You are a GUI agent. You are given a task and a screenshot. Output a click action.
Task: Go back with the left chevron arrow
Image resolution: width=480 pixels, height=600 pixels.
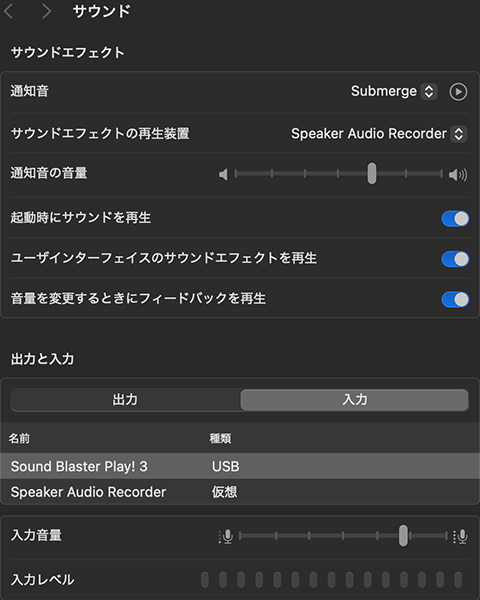(9, 11)
